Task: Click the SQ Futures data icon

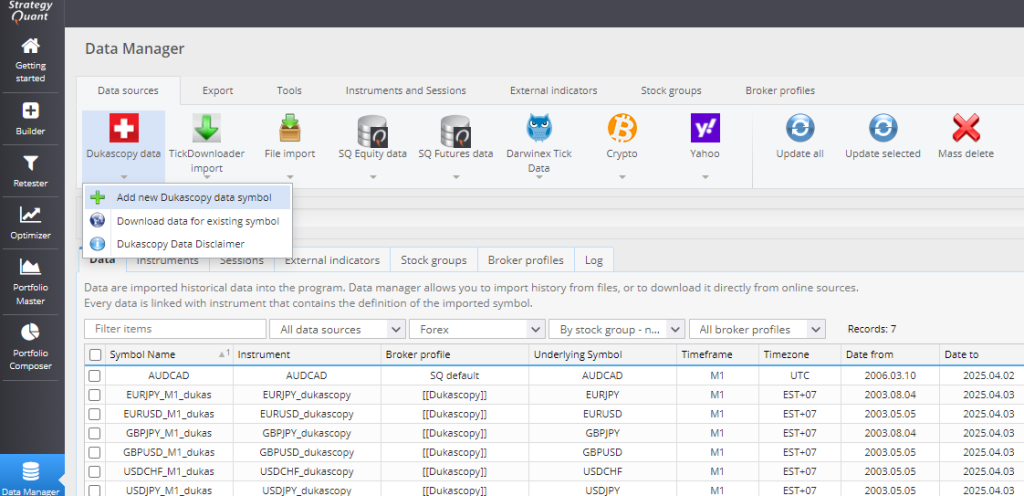Action: [455, 129]
